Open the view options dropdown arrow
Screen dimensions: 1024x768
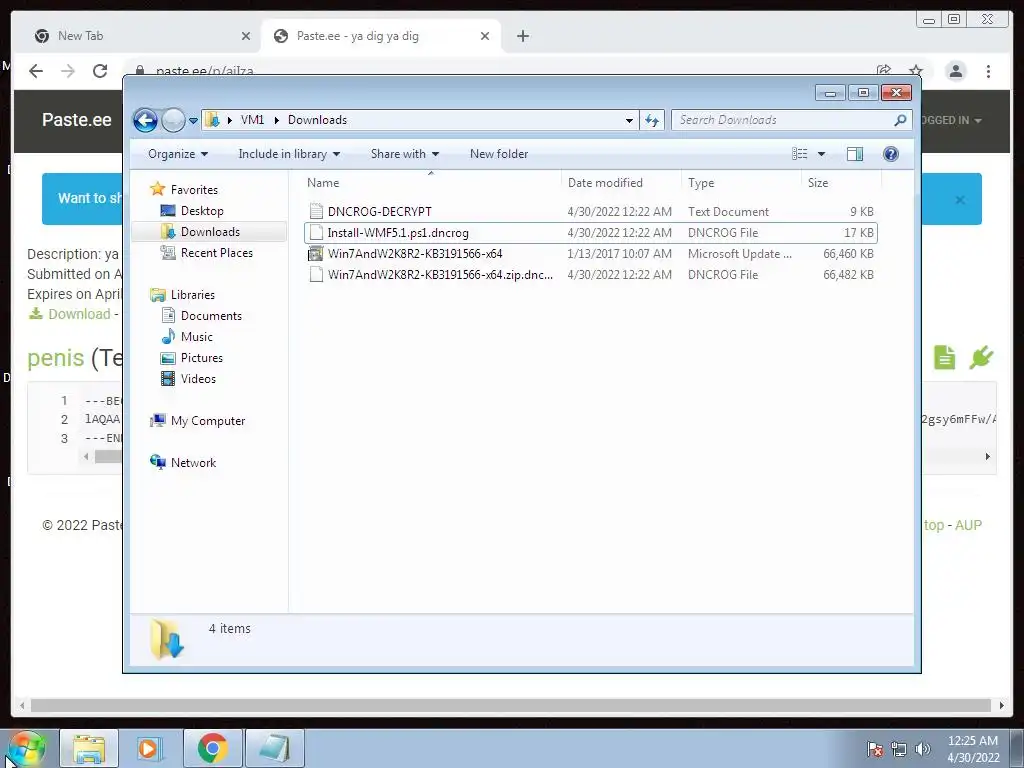click(x=822, y=154)
